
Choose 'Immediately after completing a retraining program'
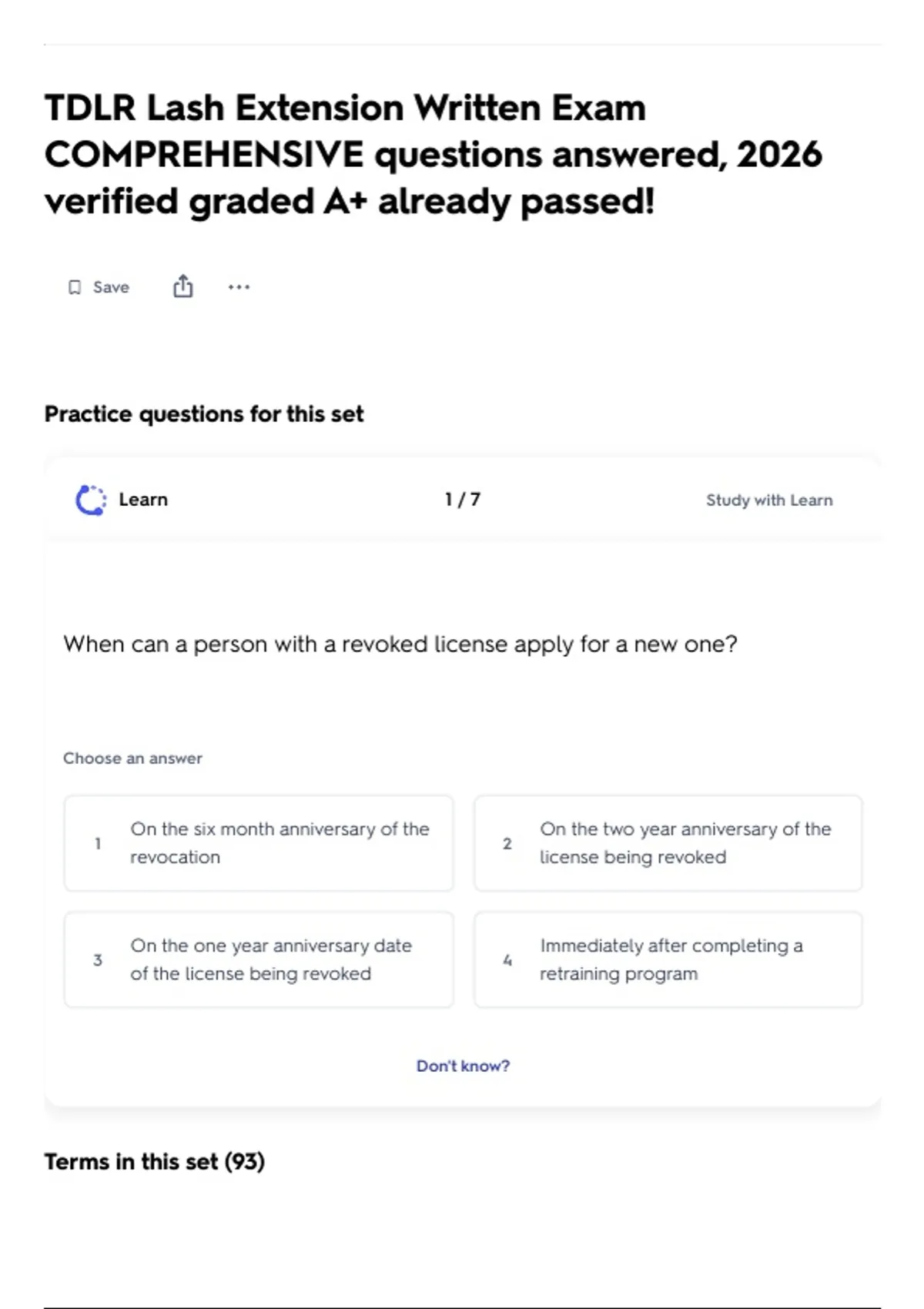[x=668, y=959]
